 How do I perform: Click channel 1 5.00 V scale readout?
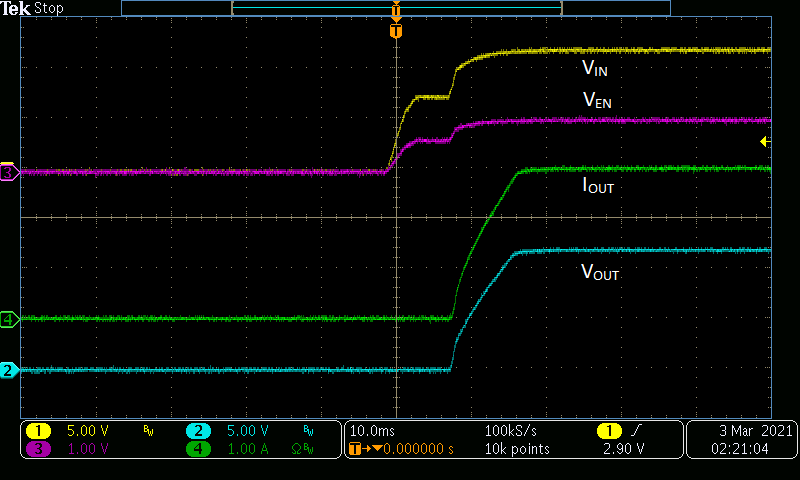point(88,431)
